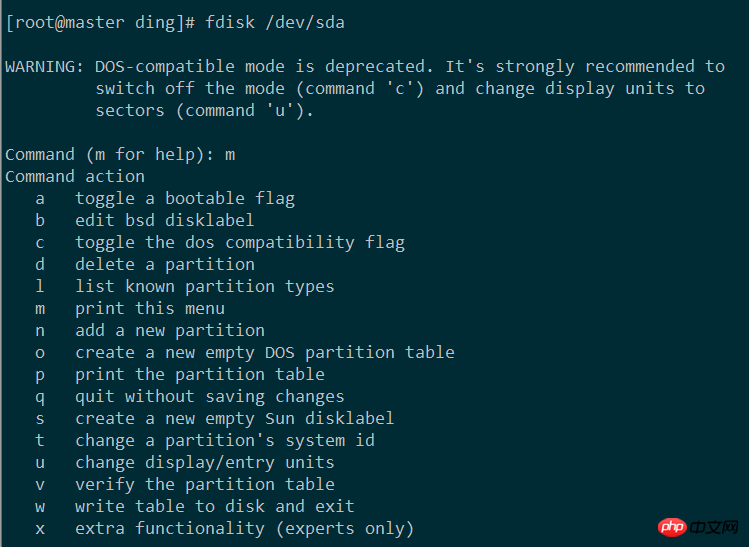Viewport: 749px width, 547px height.
Task: Click 'create a new empty DOS partition table'
Action: [x=265, y=352]
